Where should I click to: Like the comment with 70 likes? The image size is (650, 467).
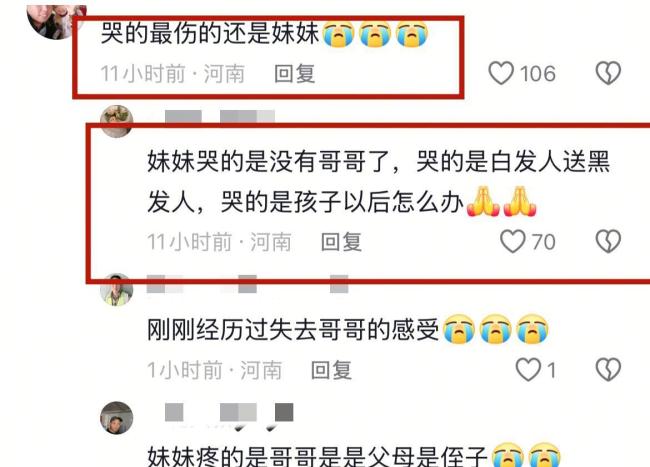[513, 242]
